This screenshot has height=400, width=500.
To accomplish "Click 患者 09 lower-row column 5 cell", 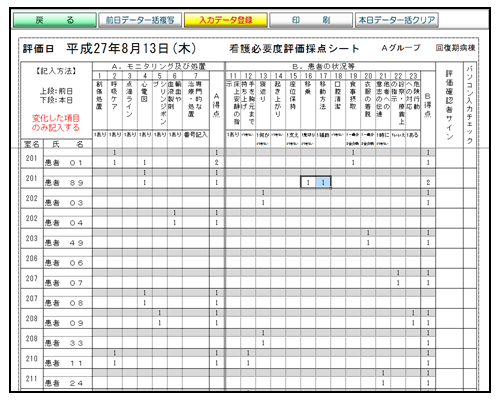I will coord(160,323).
